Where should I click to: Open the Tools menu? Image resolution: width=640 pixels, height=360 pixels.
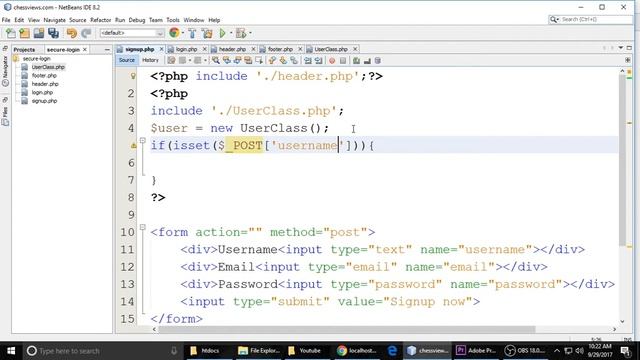173,20
